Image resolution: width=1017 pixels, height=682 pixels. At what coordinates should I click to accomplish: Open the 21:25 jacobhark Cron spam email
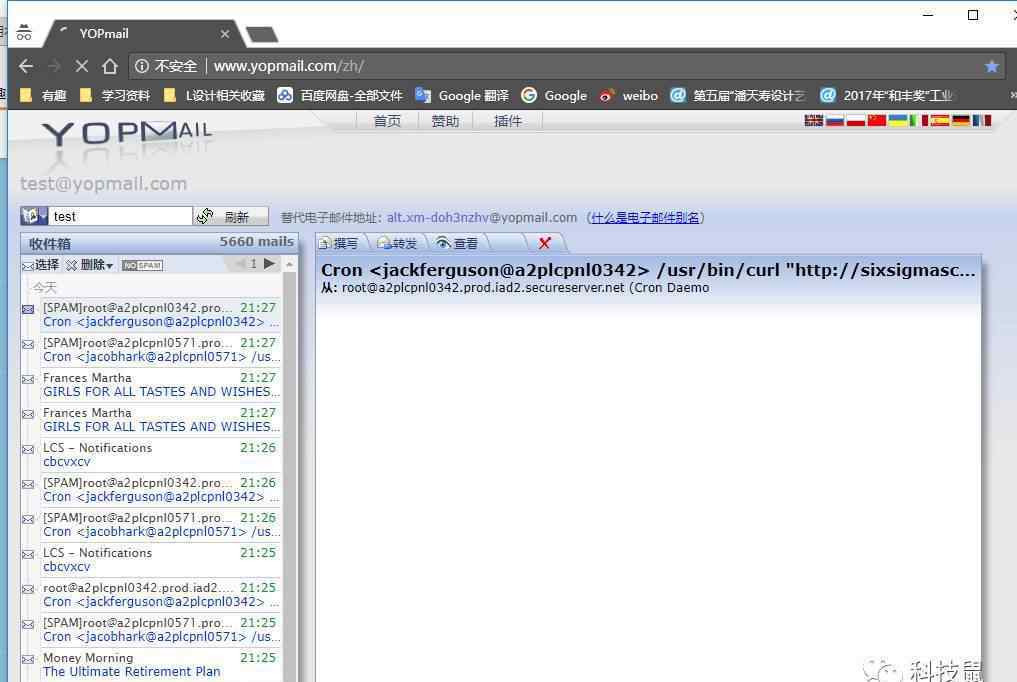pyautogui.click(x=160, y=629)
